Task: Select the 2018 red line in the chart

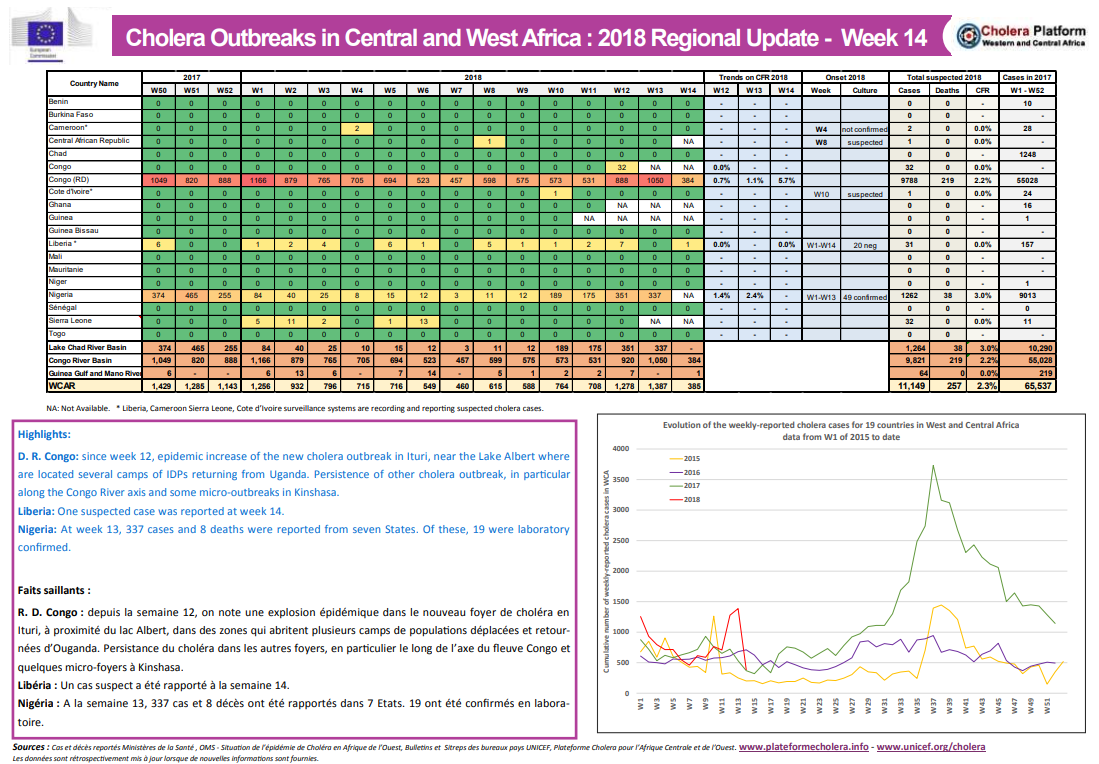Action: [x=736, y=607]
